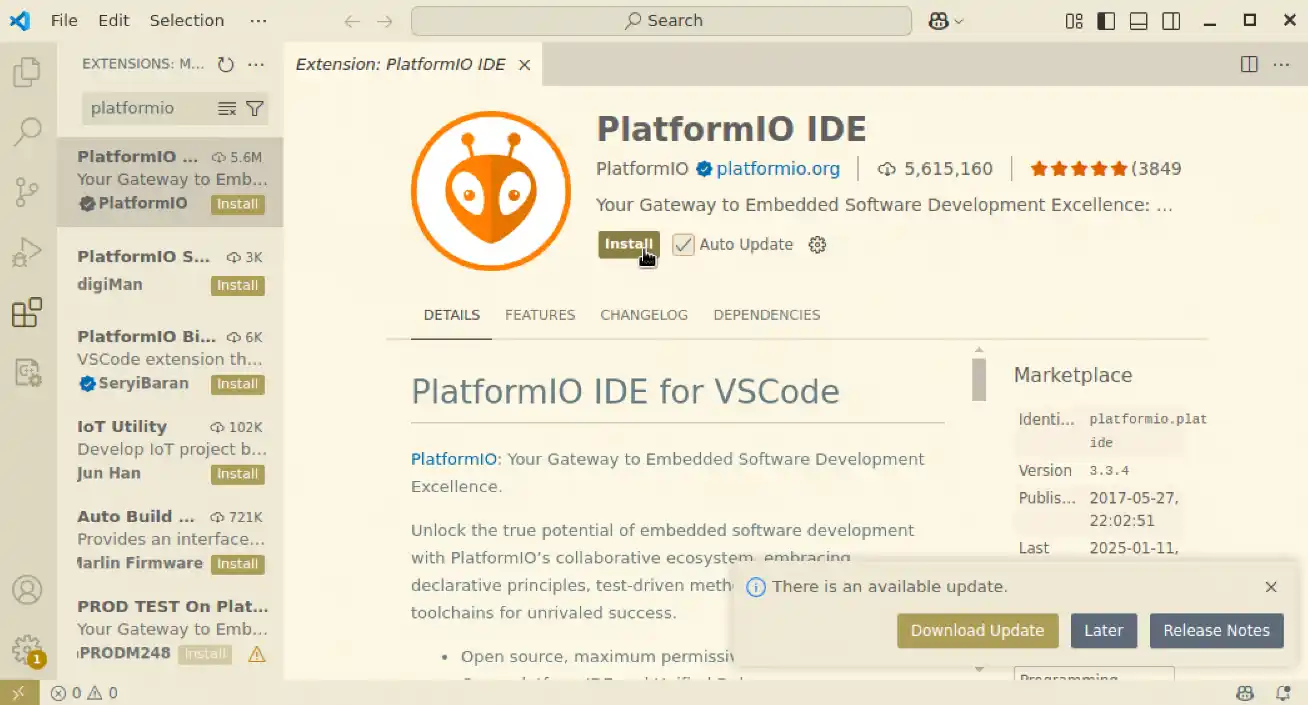This screenshot has width=1308, height=705.
Task: Open the Extensions view icon
Action: (27, 312)
